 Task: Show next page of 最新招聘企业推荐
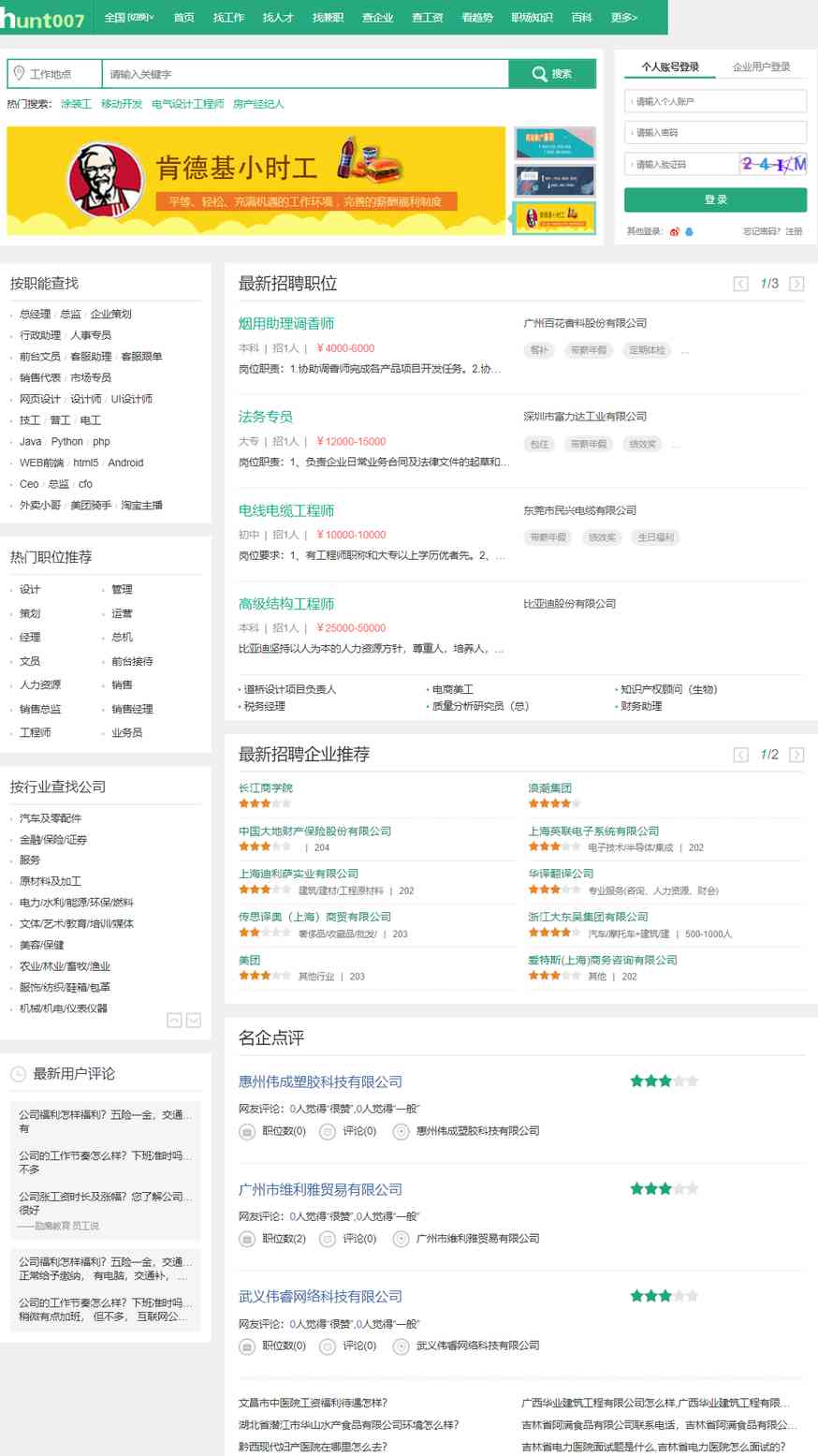(x=796, y=755)
